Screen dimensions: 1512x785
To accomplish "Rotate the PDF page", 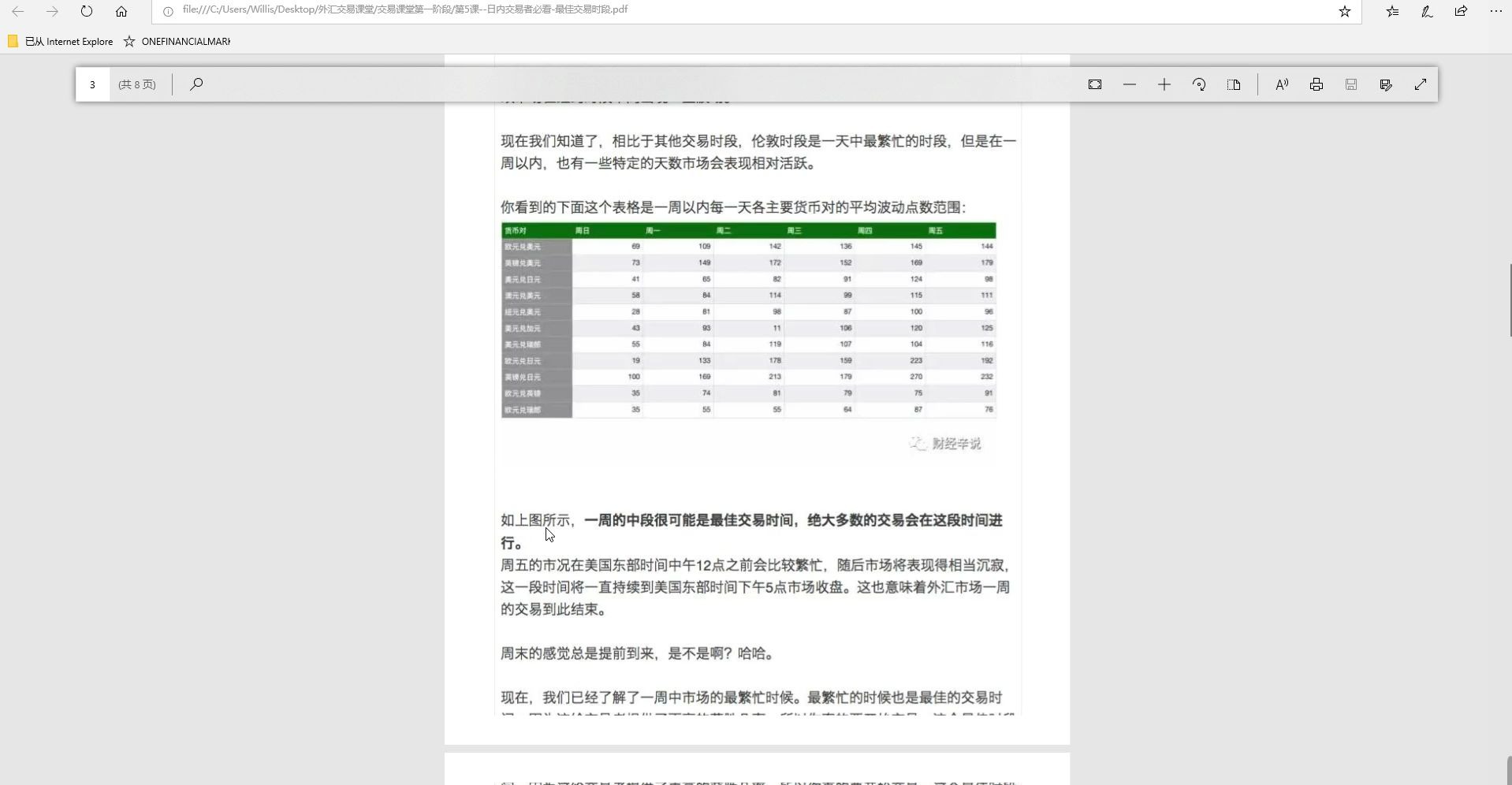I will click(1199, 84).
